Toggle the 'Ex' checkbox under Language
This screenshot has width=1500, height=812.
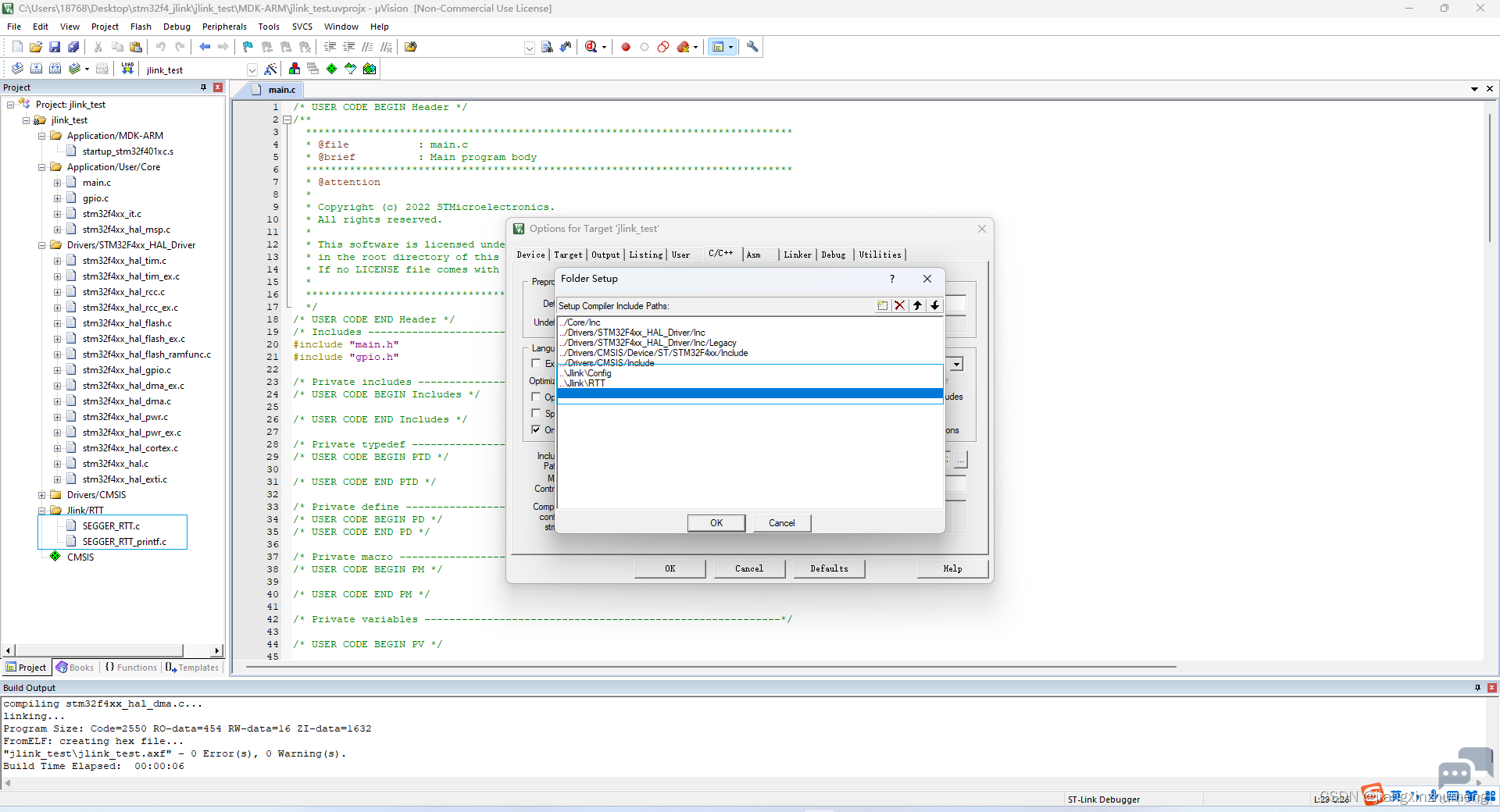point(536,363)
